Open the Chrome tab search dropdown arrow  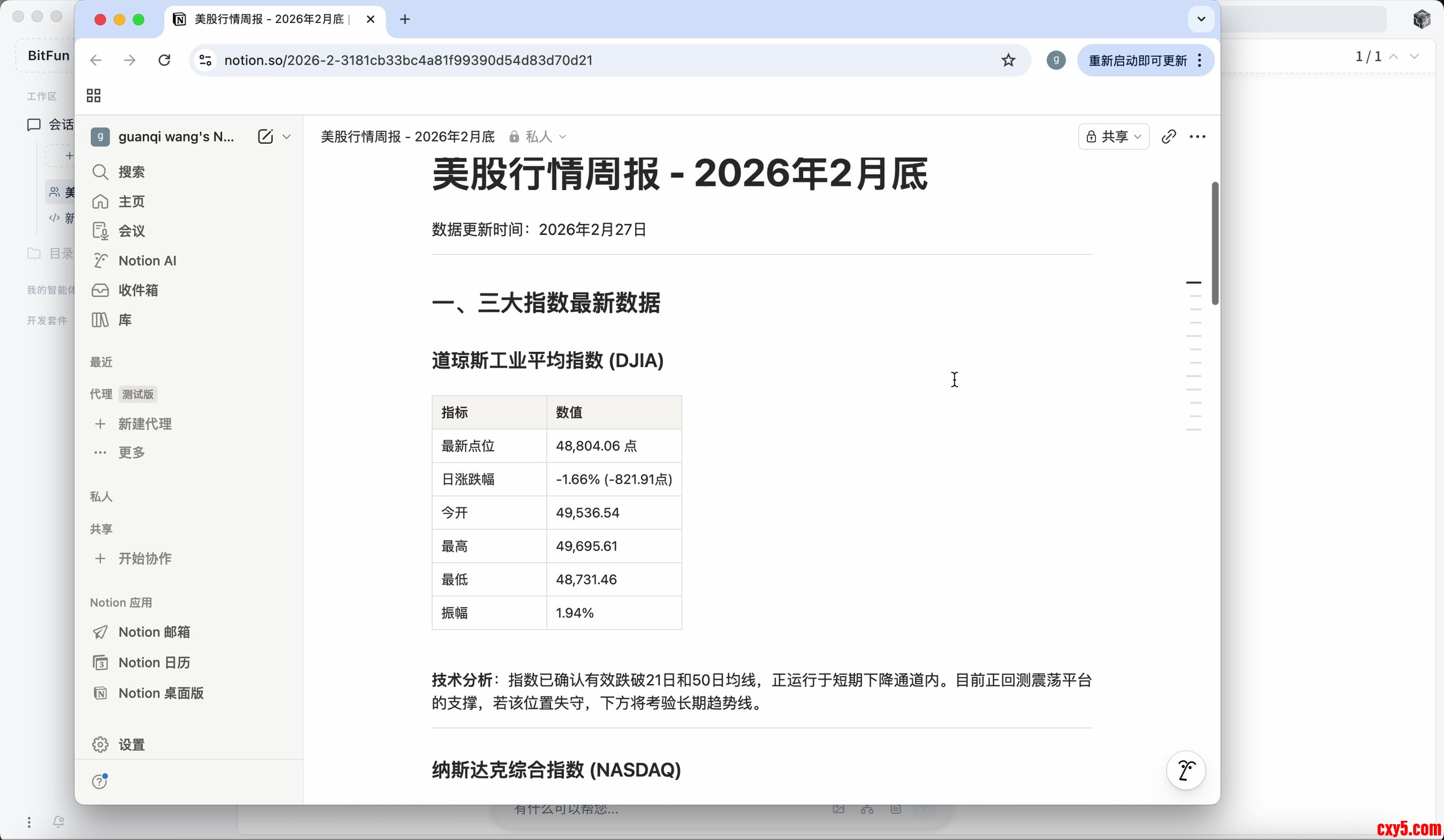pos(1201,19)
